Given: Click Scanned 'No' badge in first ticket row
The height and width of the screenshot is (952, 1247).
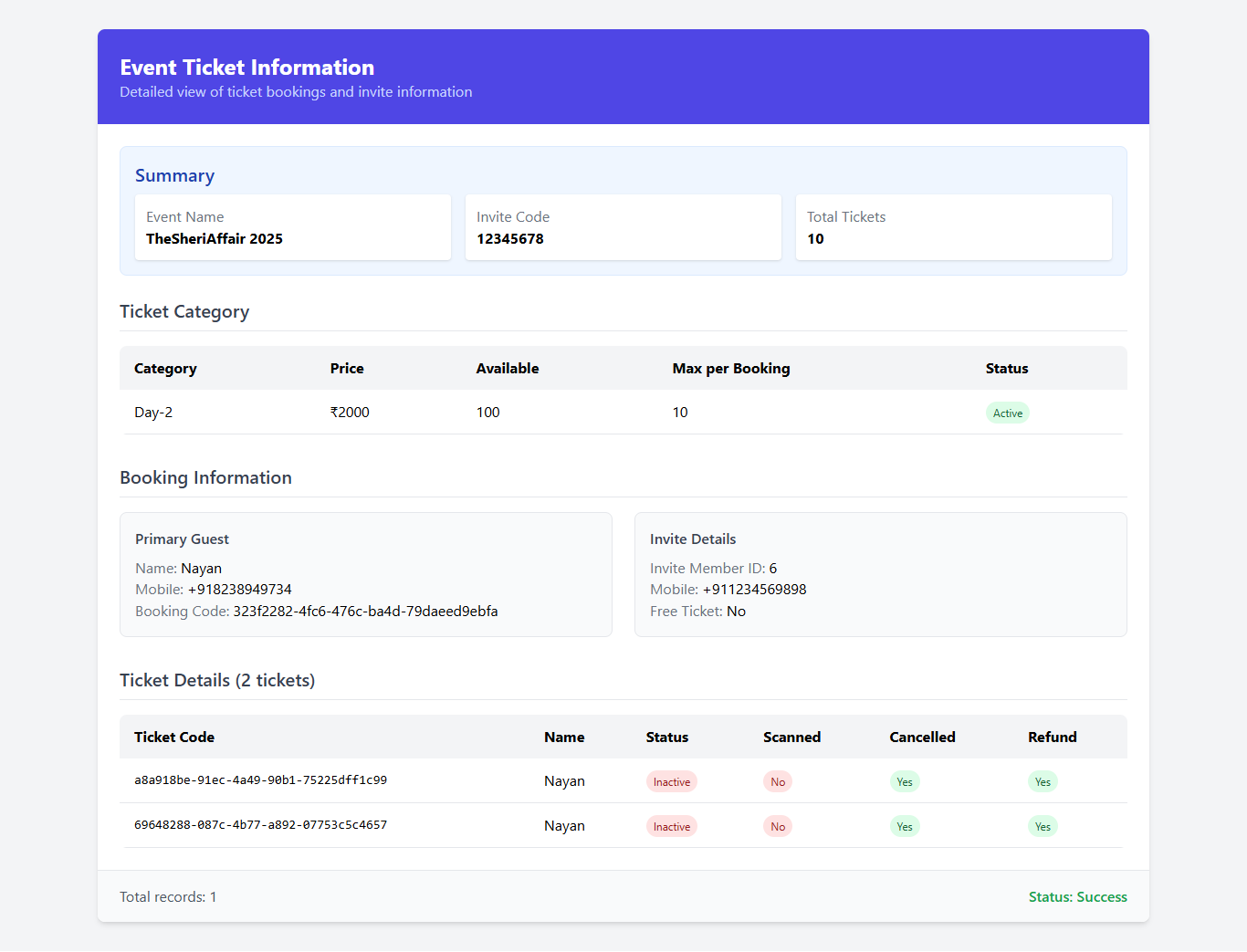Looking at the screenshot, I should [777, 782].
